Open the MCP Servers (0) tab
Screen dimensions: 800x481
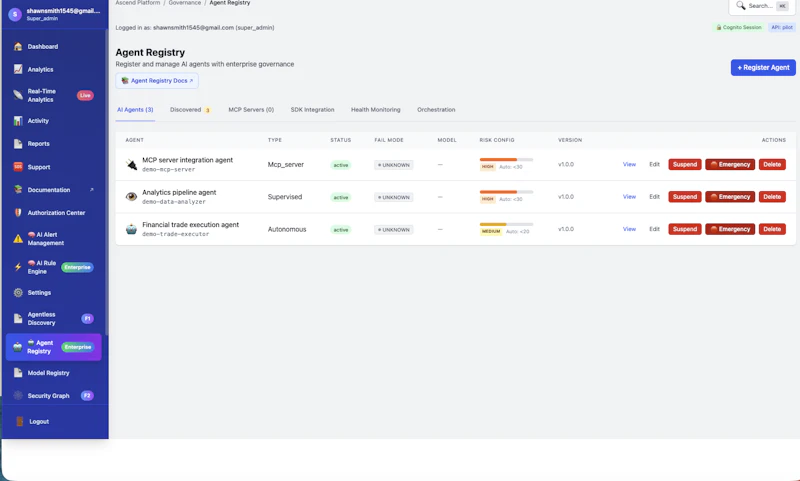pos(251,110)
